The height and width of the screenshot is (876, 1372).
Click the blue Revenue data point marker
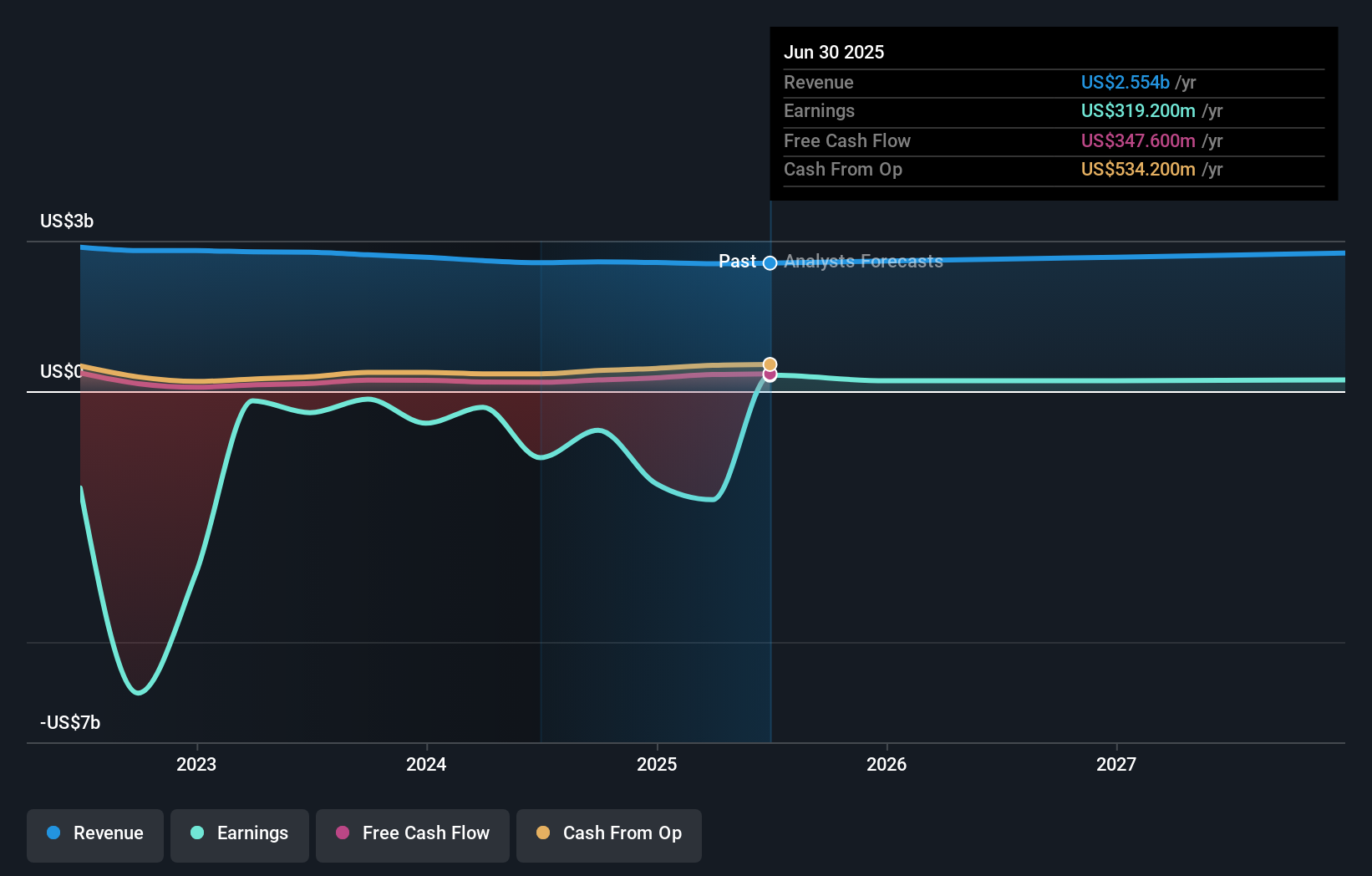pyautogui.click(x=770, y=263)
